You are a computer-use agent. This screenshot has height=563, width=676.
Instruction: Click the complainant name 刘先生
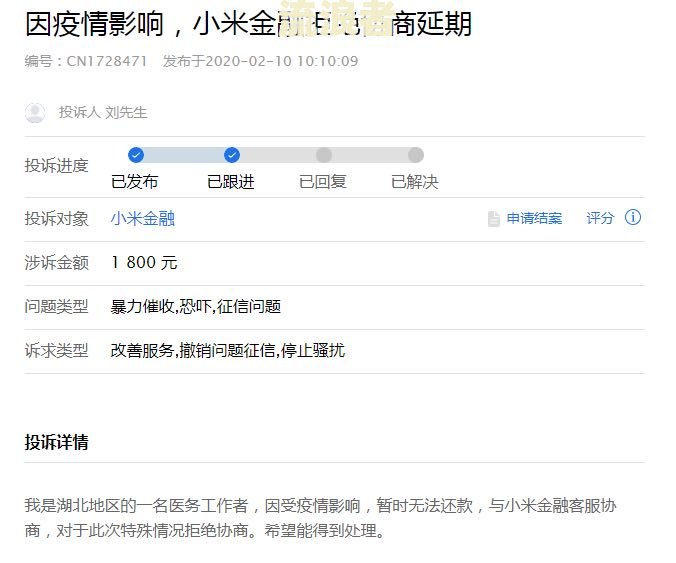pos(126,113)
